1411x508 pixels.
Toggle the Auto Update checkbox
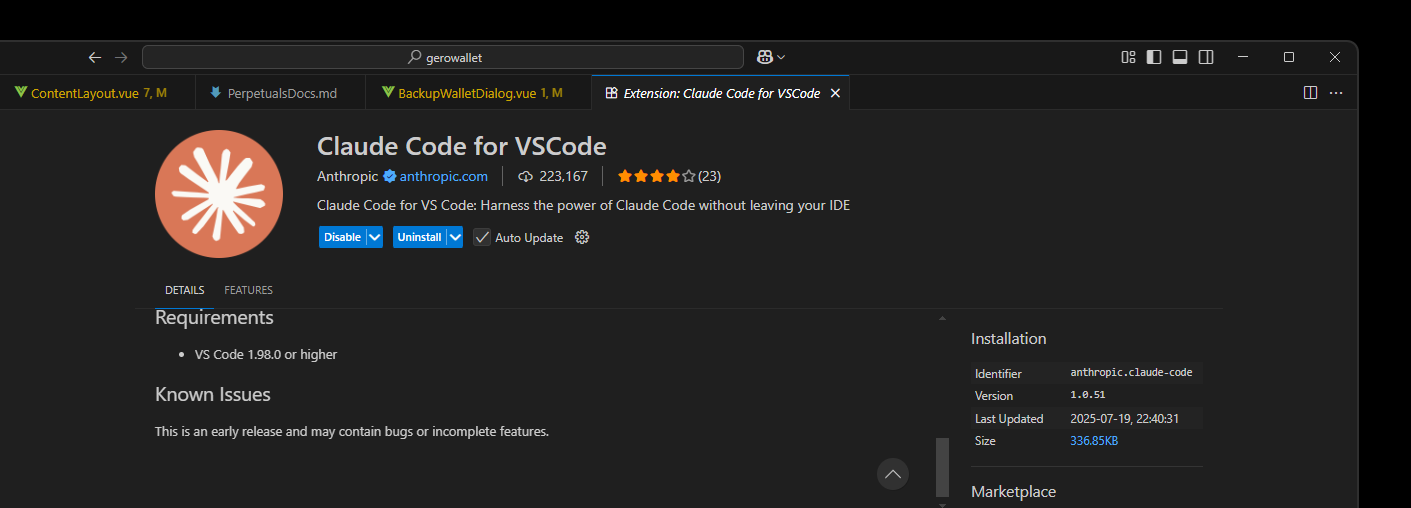pyautogui.click(x=482, y=237)
